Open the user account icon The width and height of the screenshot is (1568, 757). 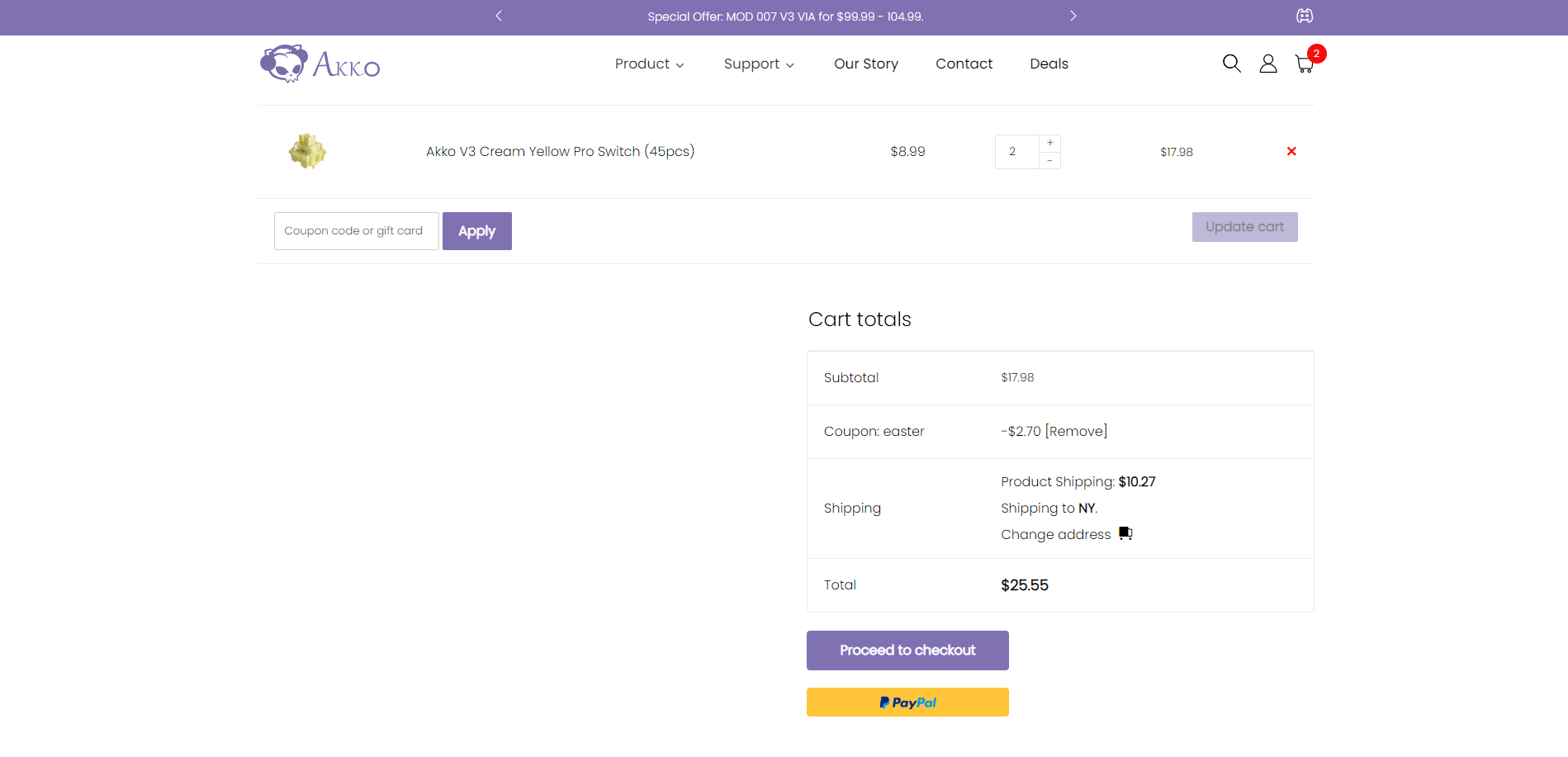1267,64
